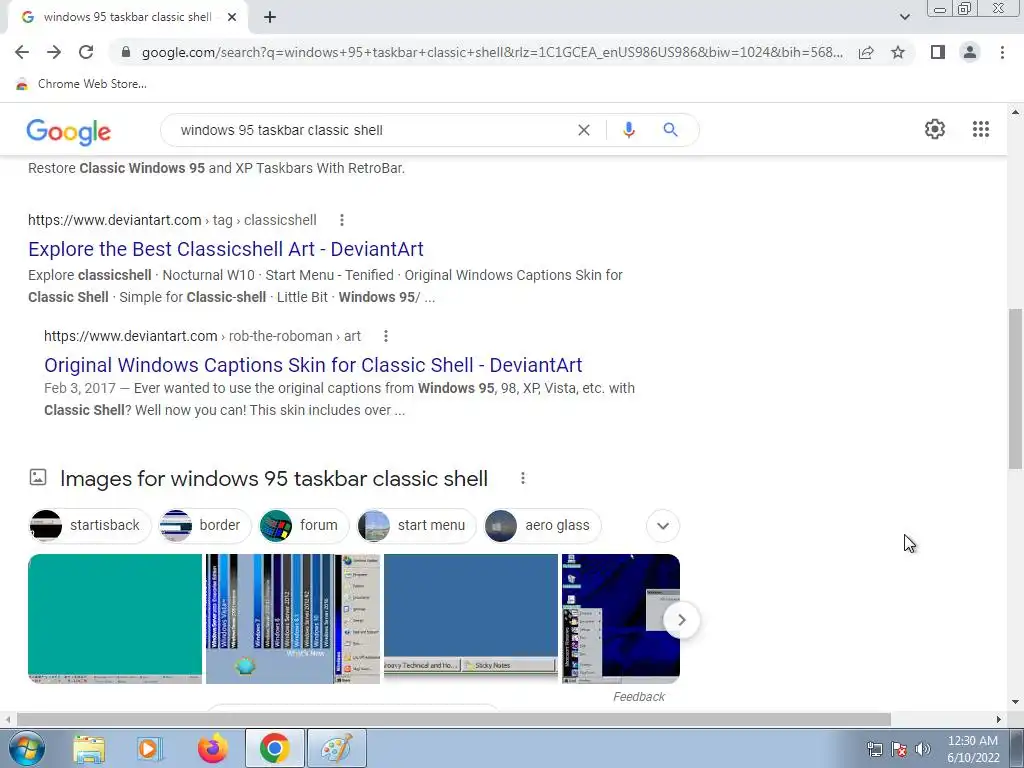Open the Windows Start button

click(26, 748)
